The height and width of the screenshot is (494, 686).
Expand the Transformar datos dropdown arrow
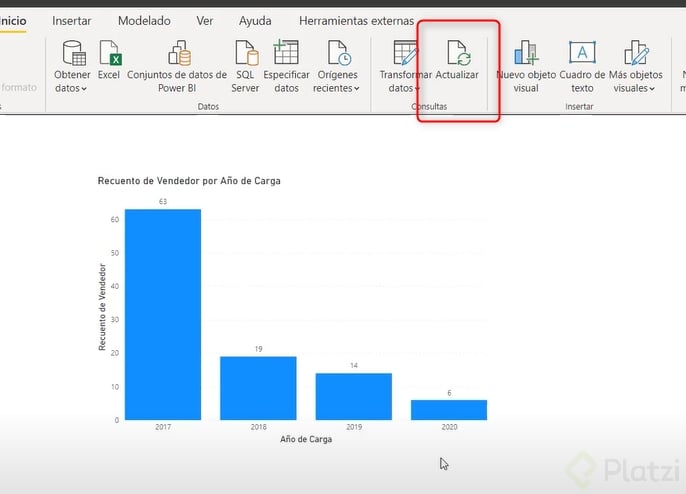click(x=417, y=89)
